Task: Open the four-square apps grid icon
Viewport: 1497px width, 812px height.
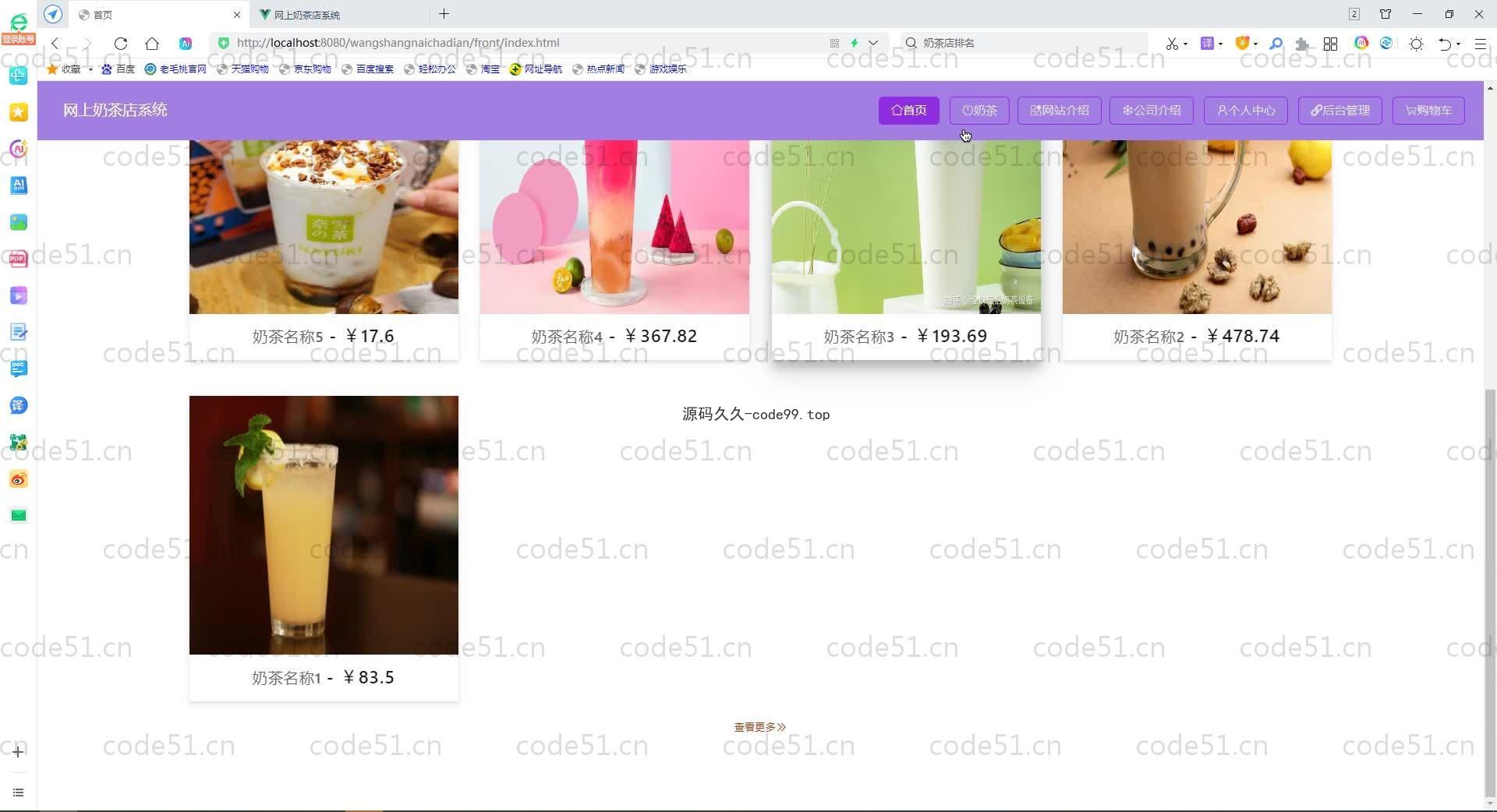Action: click(x=1331, y=44)
